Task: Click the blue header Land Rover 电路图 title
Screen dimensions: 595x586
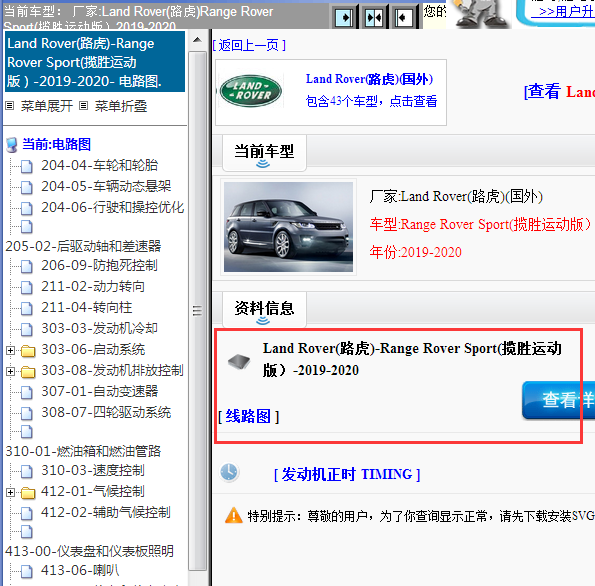Action: 95,62
